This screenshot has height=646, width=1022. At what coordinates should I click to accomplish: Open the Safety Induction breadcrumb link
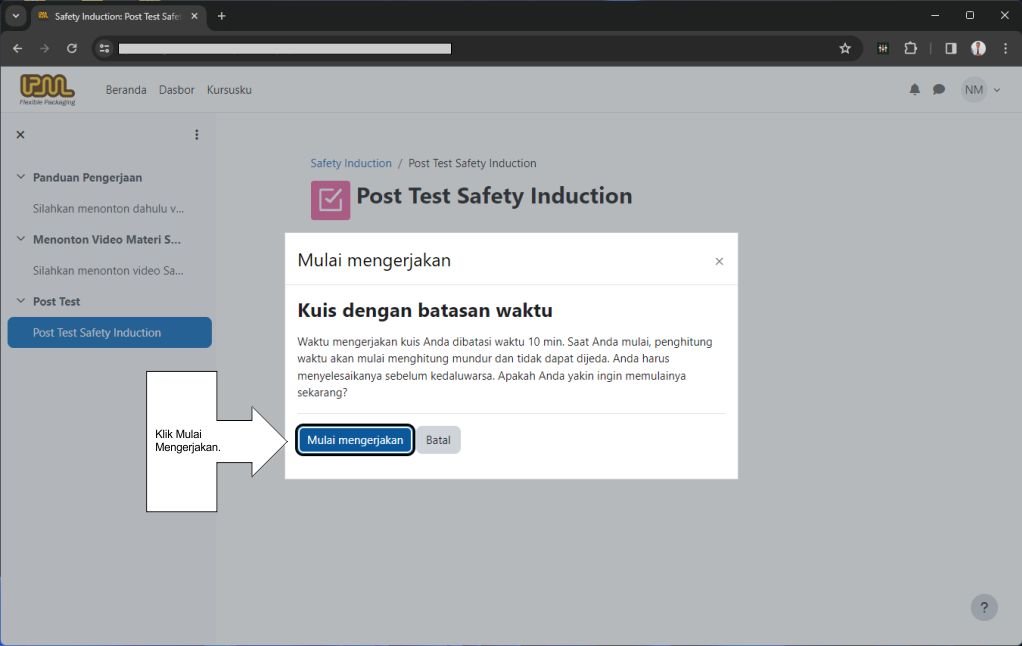point(351,163)
